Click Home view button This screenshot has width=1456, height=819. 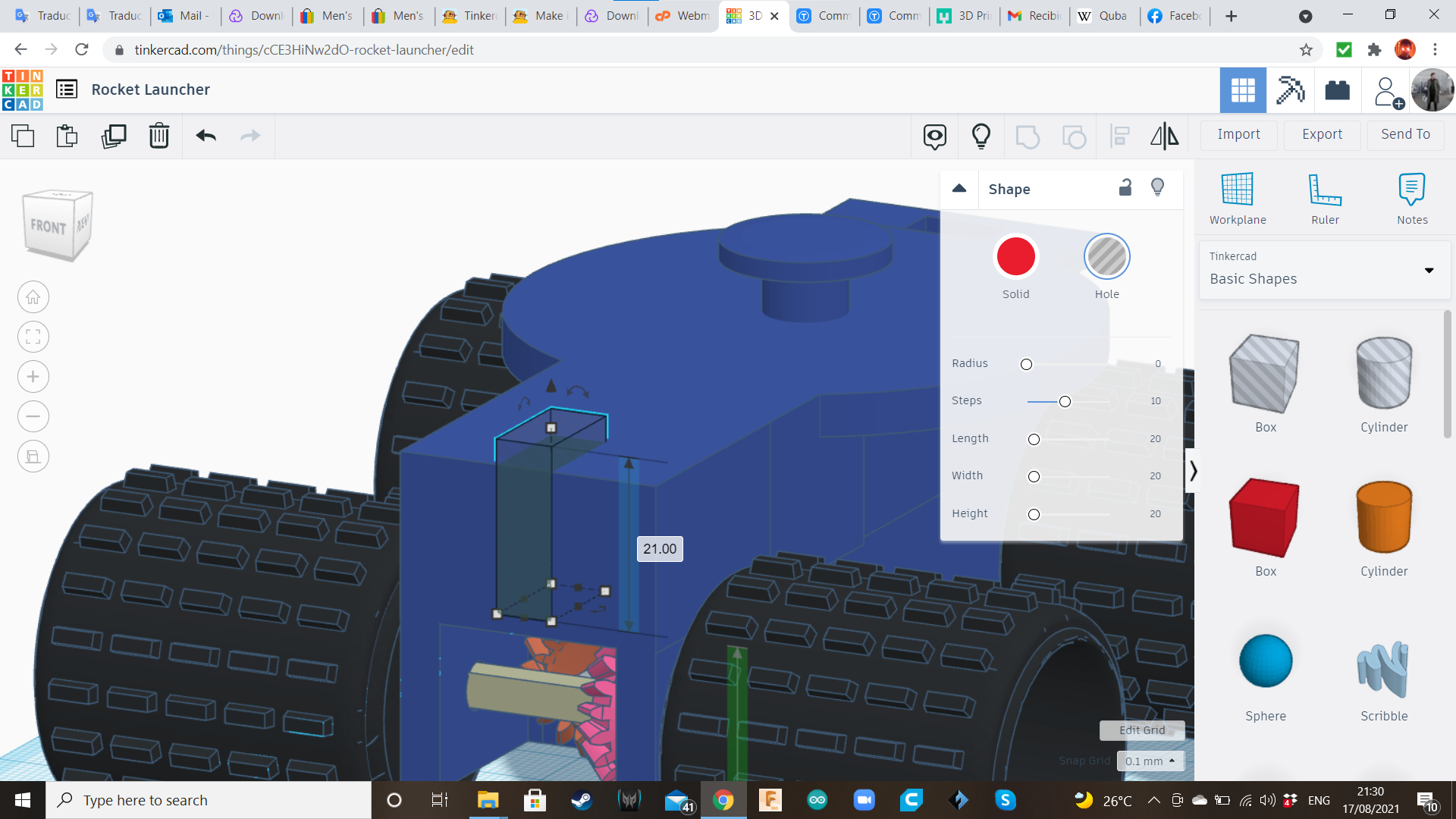pyautogui.click(x=33, y=297)
